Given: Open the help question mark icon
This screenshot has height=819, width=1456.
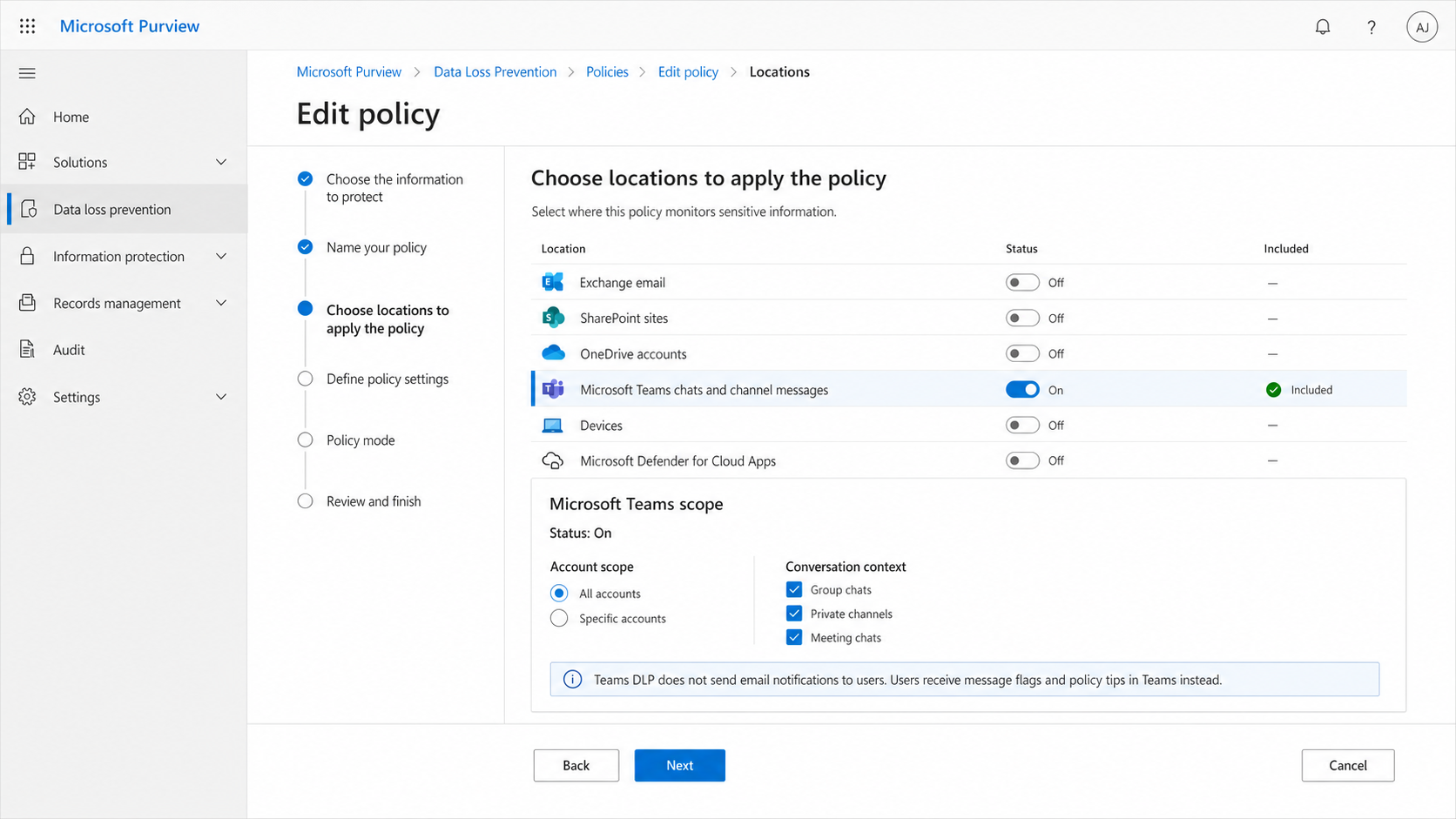Looking at the screenshot, I should [x=1372, y=27].
